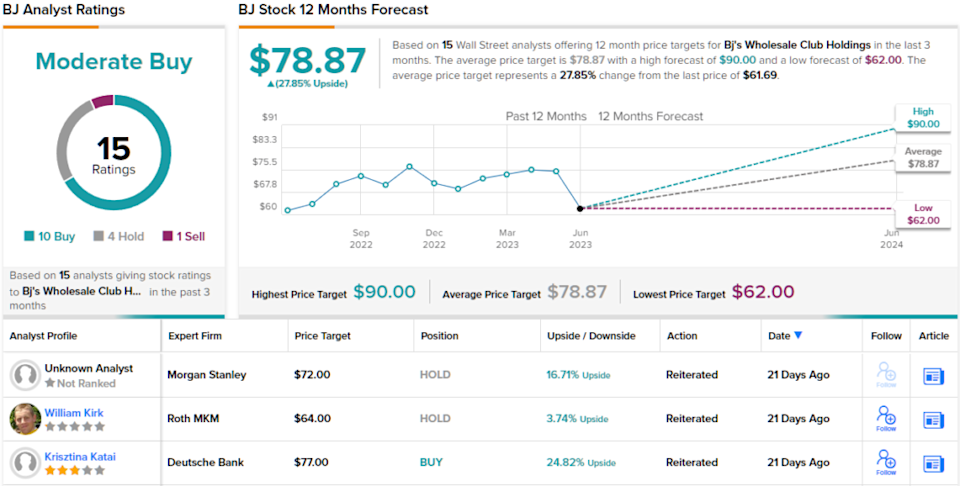Click the Price Target column header
Screen dimensions: 960x486
322,336
